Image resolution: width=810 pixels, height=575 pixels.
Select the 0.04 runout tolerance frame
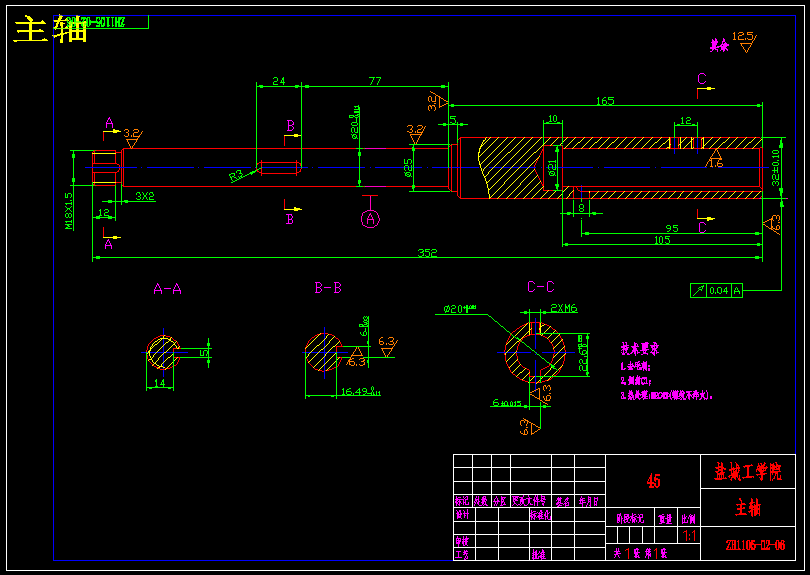(x=716, y=290)
